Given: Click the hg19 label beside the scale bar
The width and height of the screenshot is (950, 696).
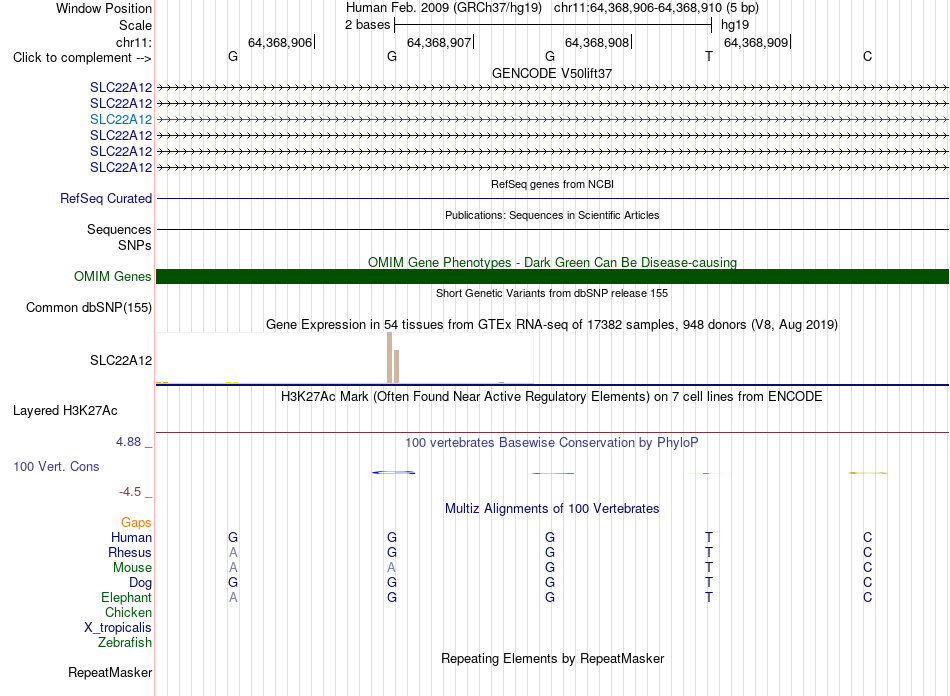Looking at the screenshot, I should tap(735, 25).
